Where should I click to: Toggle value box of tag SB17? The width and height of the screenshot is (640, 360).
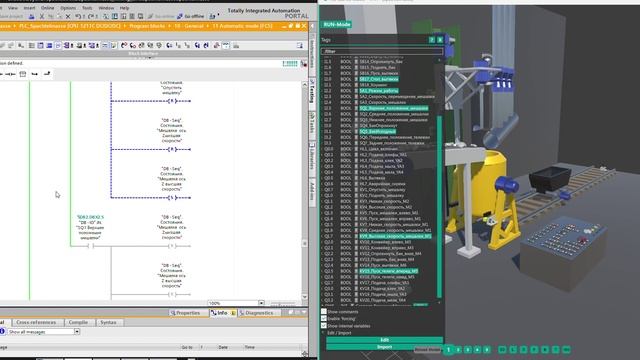356,79
